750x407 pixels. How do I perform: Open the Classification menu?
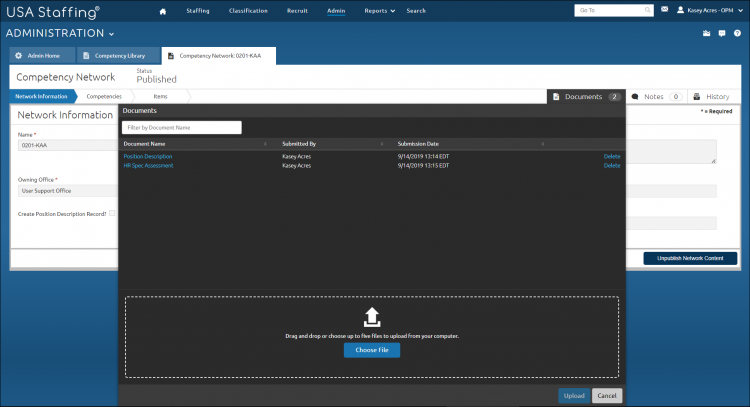pyautogui.click(x=248, y=11)
